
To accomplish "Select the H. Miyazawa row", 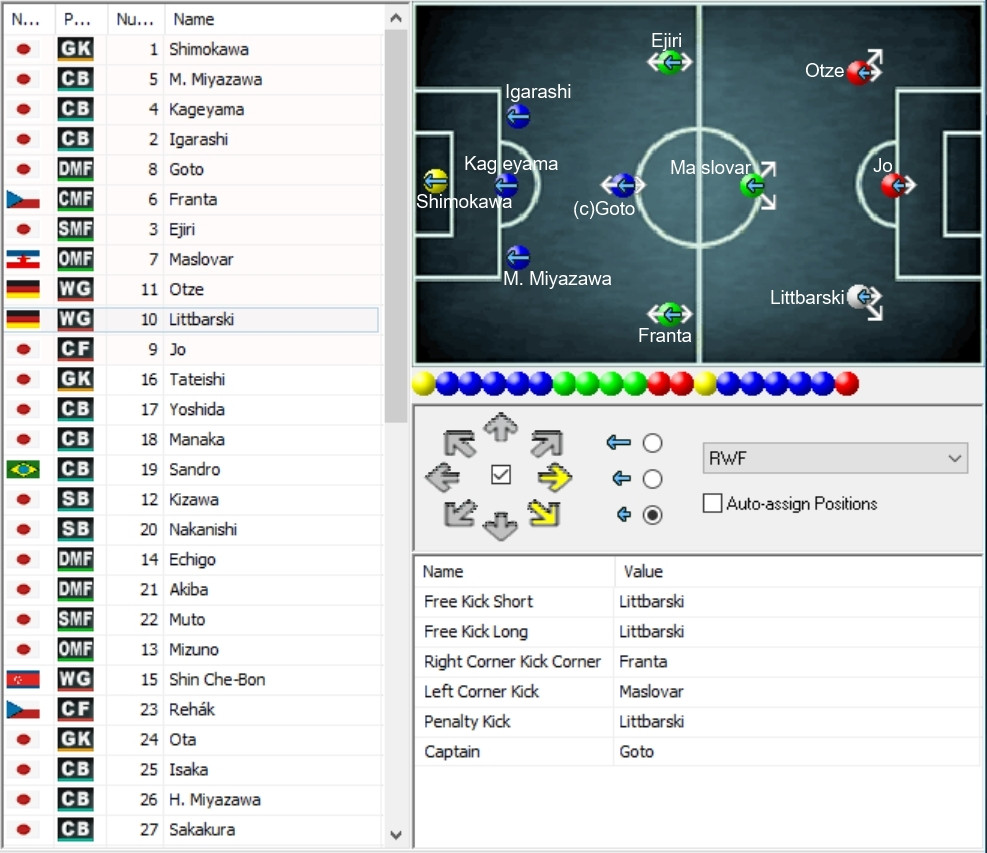I will click(x=192, y=799).
